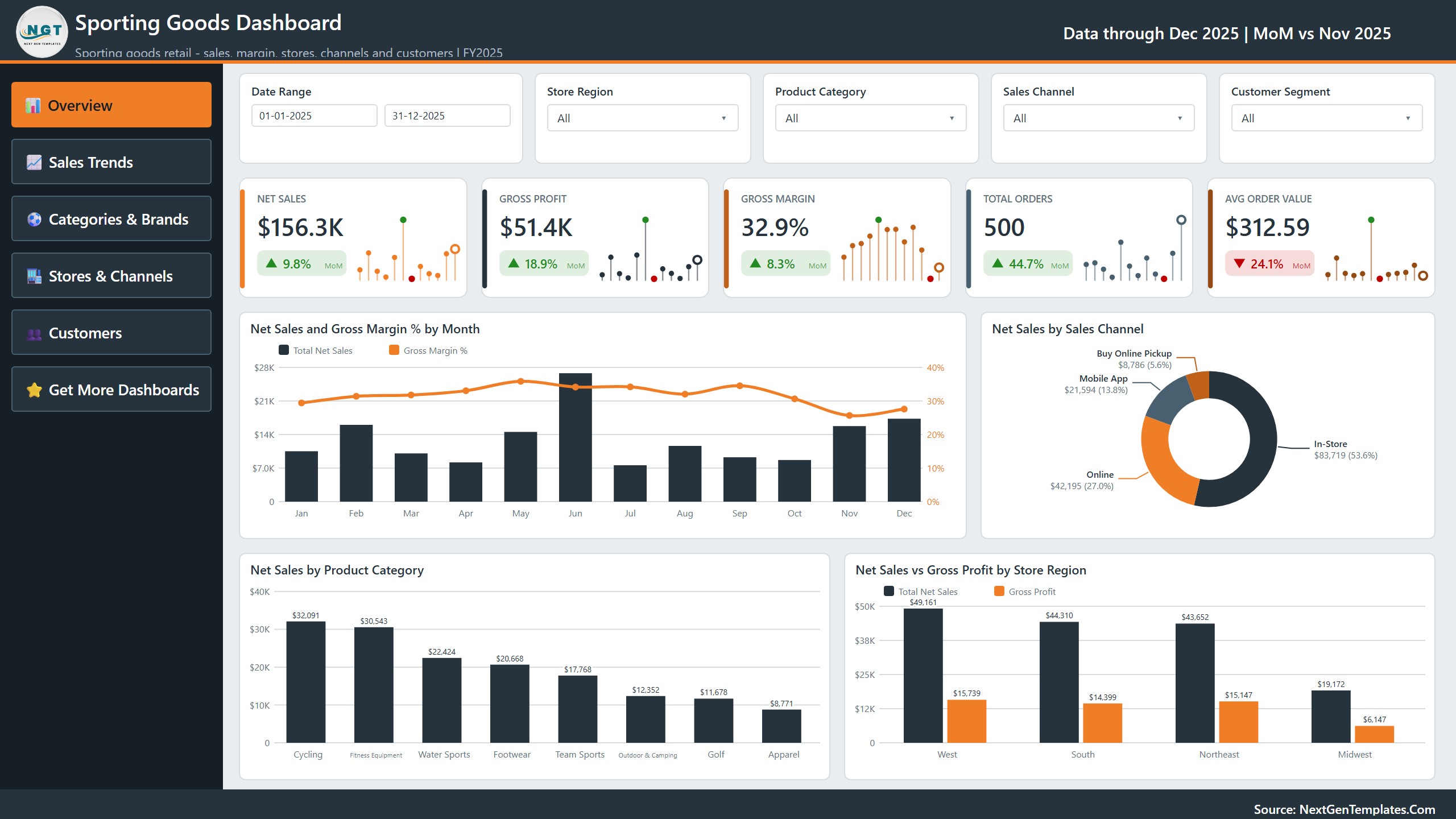Toggle Gross Profit legend in region chart

[1025, 591]
